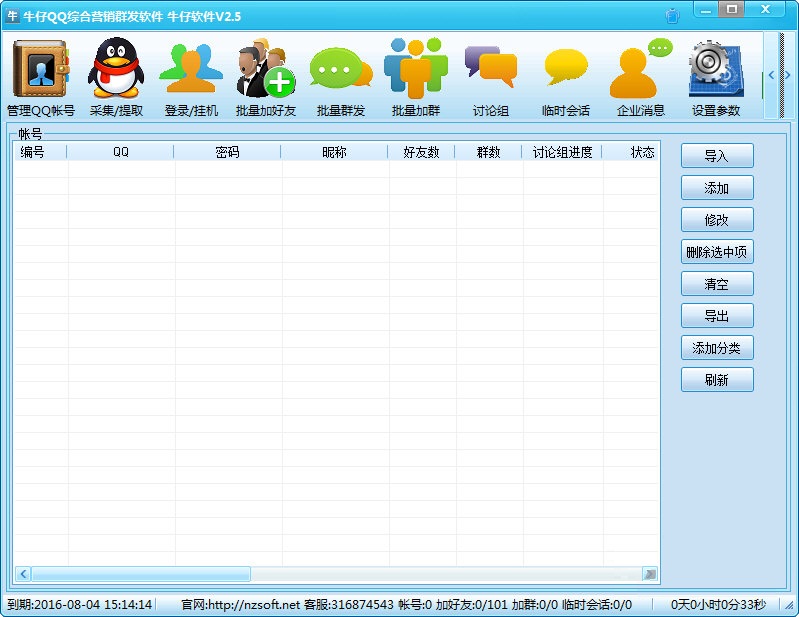The image size is (799, 617).
Task: Click the window resize grip icon
Action: pos(790,606)
